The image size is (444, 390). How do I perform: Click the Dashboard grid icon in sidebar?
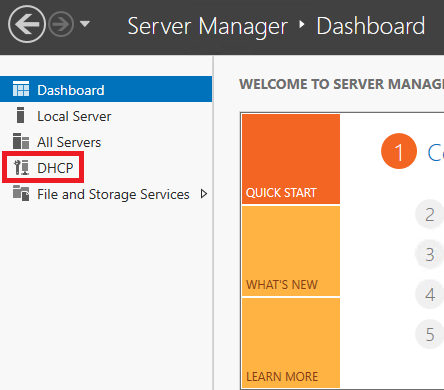[x=21, y=89]
